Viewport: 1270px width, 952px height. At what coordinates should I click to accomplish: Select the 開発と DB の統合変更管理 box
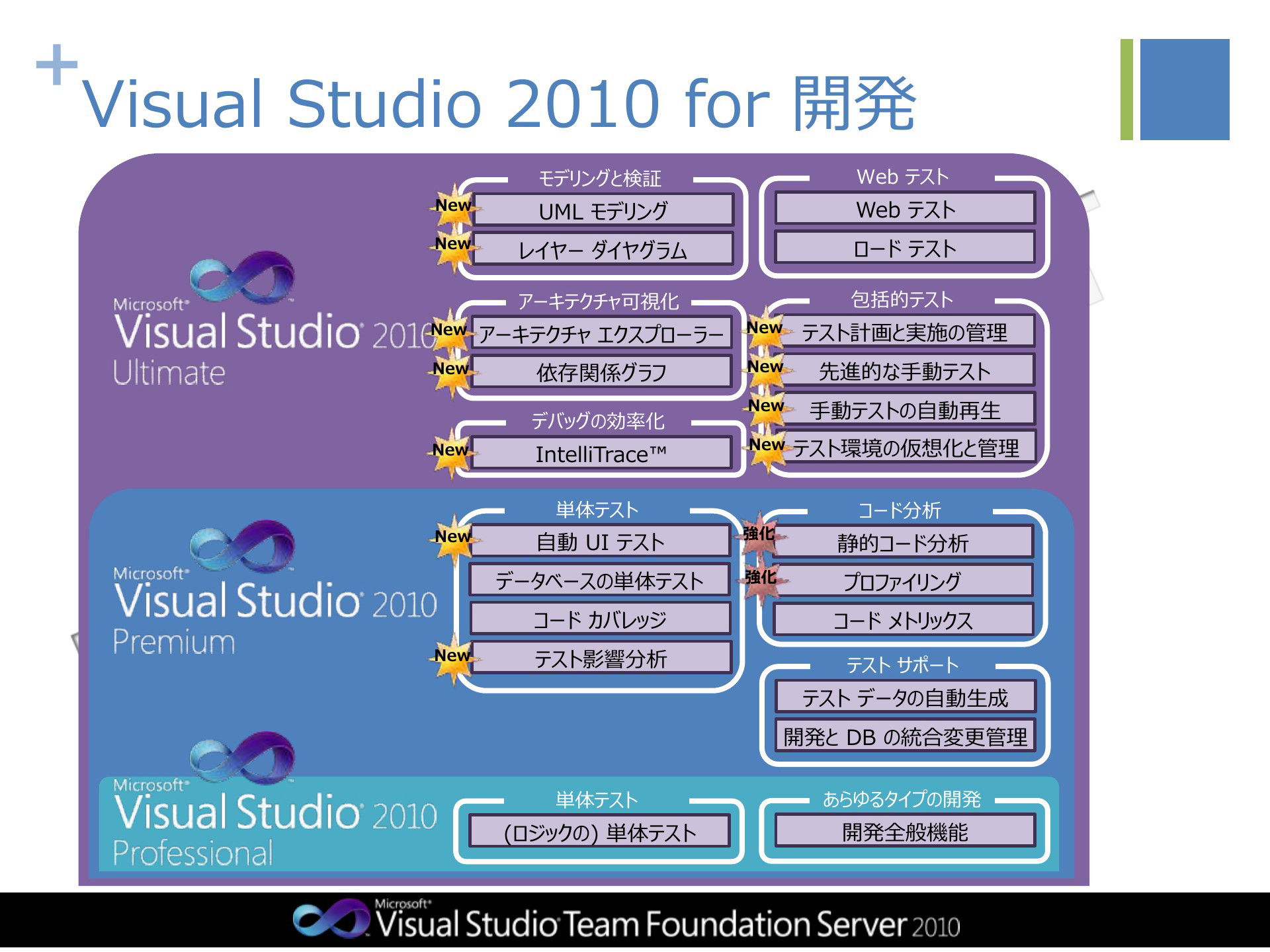(906, 736)
